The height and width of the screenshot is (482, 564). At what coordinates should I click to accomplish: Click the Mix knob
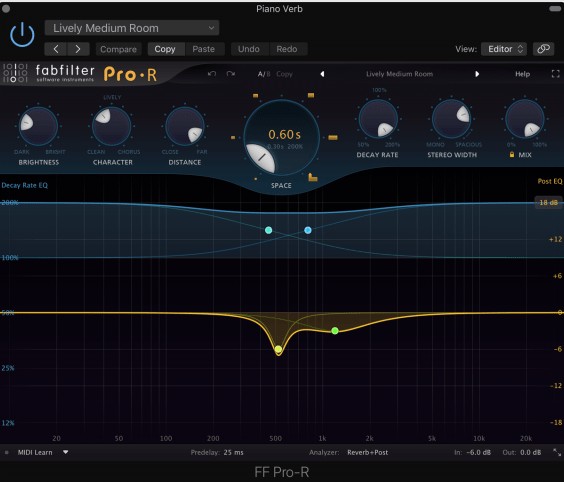(525, 119)
